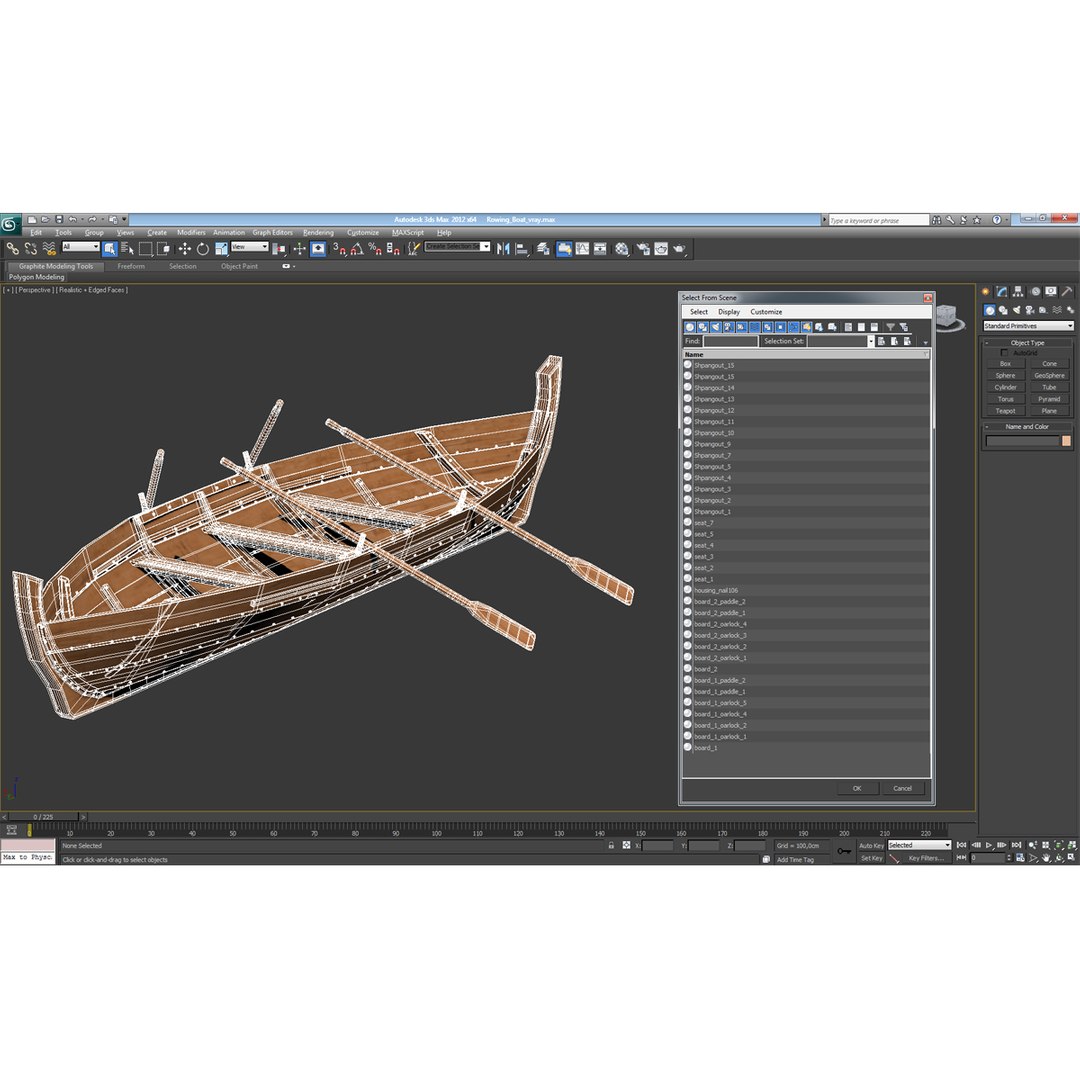Open the Modify command panel tab
This screenshot has width=1080, height=1080.
point(1001,292)
